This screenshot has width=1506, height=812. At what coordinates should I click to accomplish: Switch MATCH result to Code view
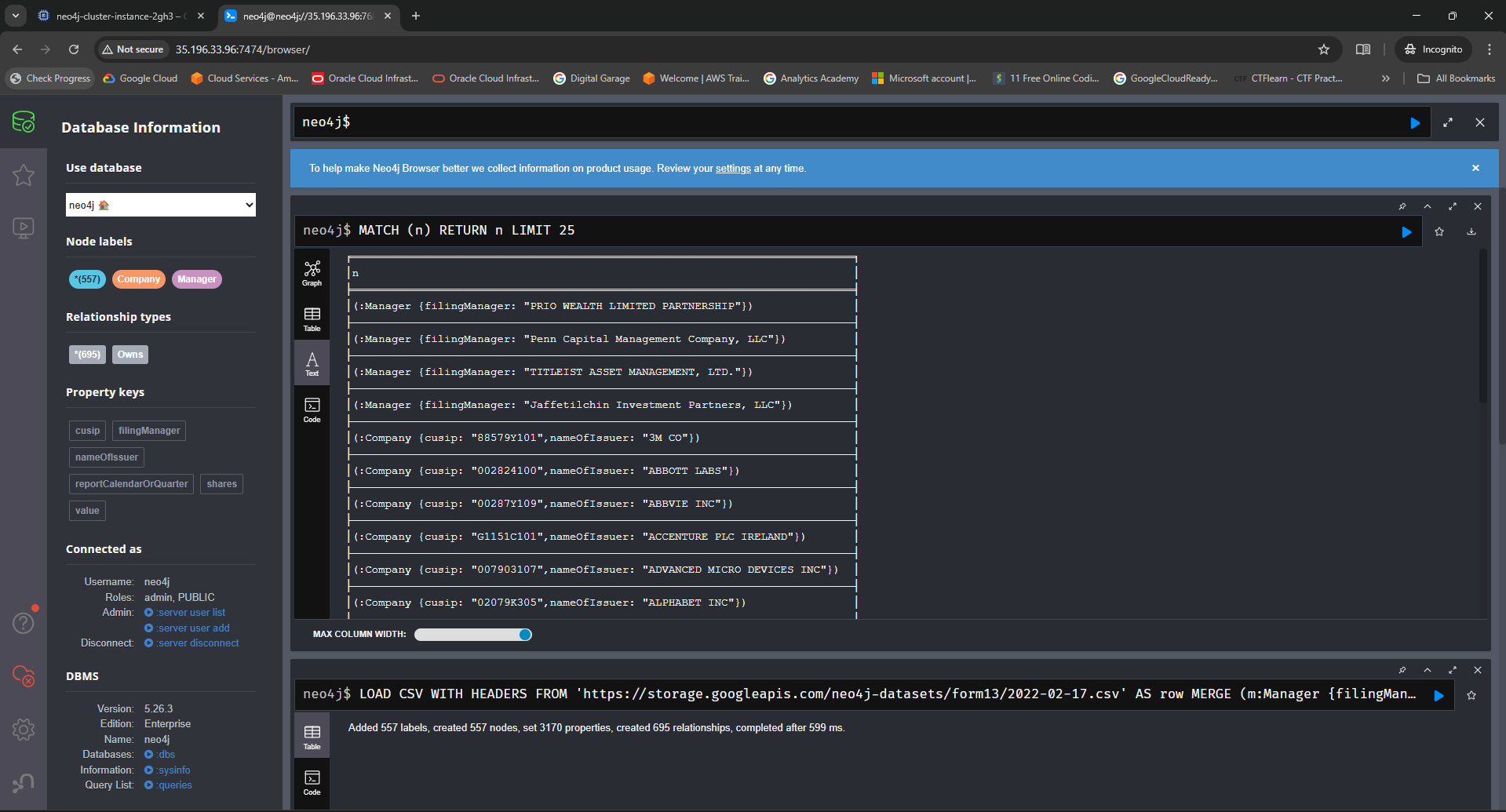312,410
